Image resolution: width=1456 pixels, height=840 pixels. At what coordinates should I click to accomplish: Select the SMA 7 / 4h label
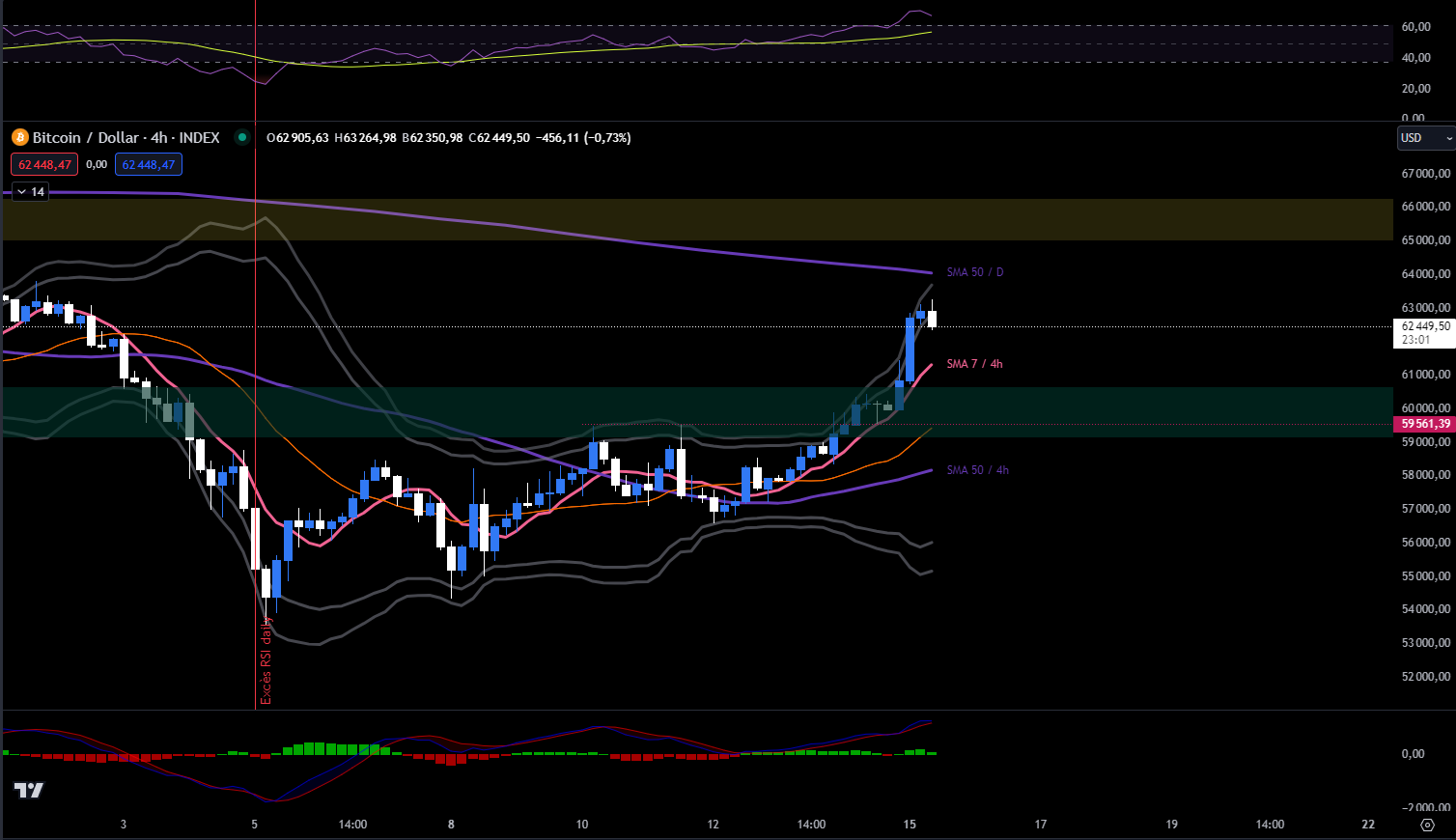[972, 364]
